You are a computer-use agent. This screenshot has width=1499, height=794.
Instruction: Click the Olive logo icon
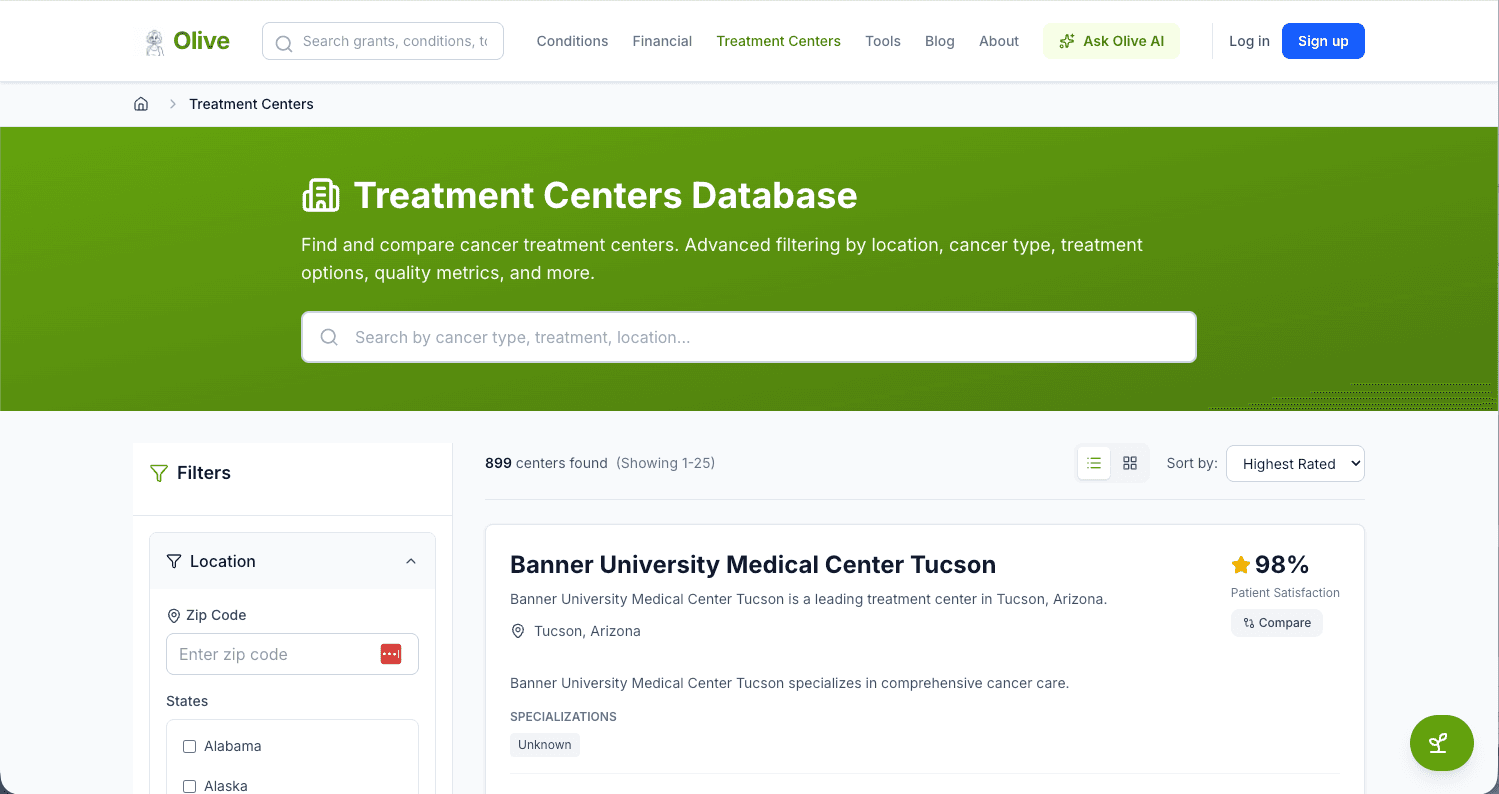click(155, 41)
